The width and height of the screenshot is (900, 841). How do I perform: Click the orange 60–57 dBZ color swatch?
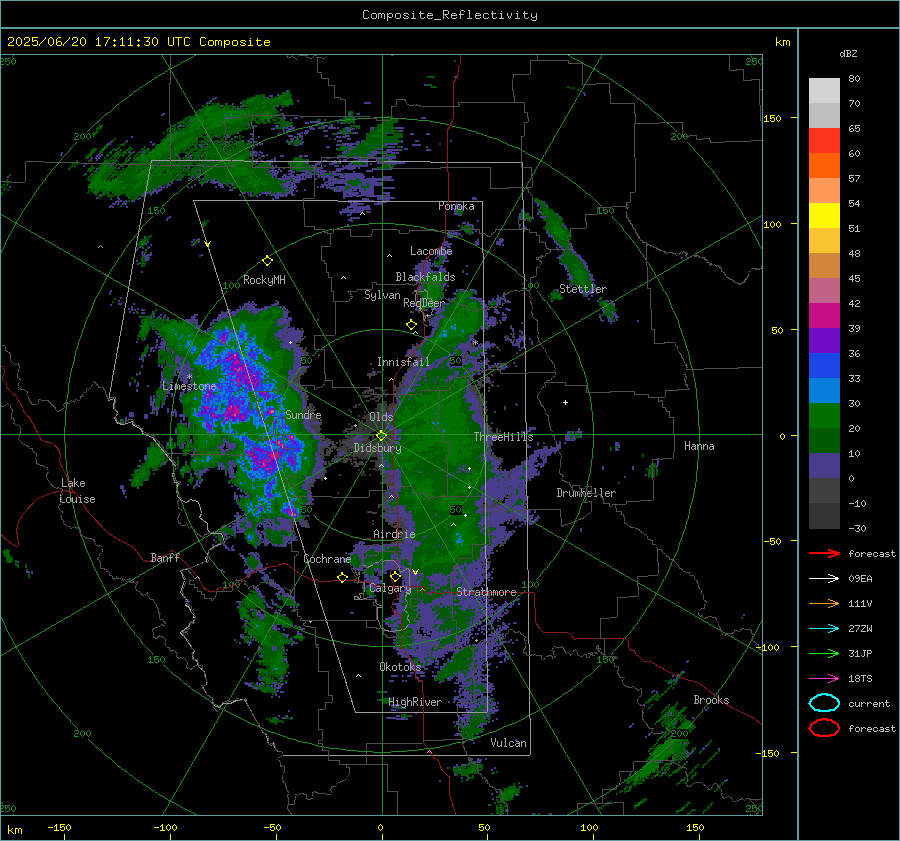click(x=824, y=166)
